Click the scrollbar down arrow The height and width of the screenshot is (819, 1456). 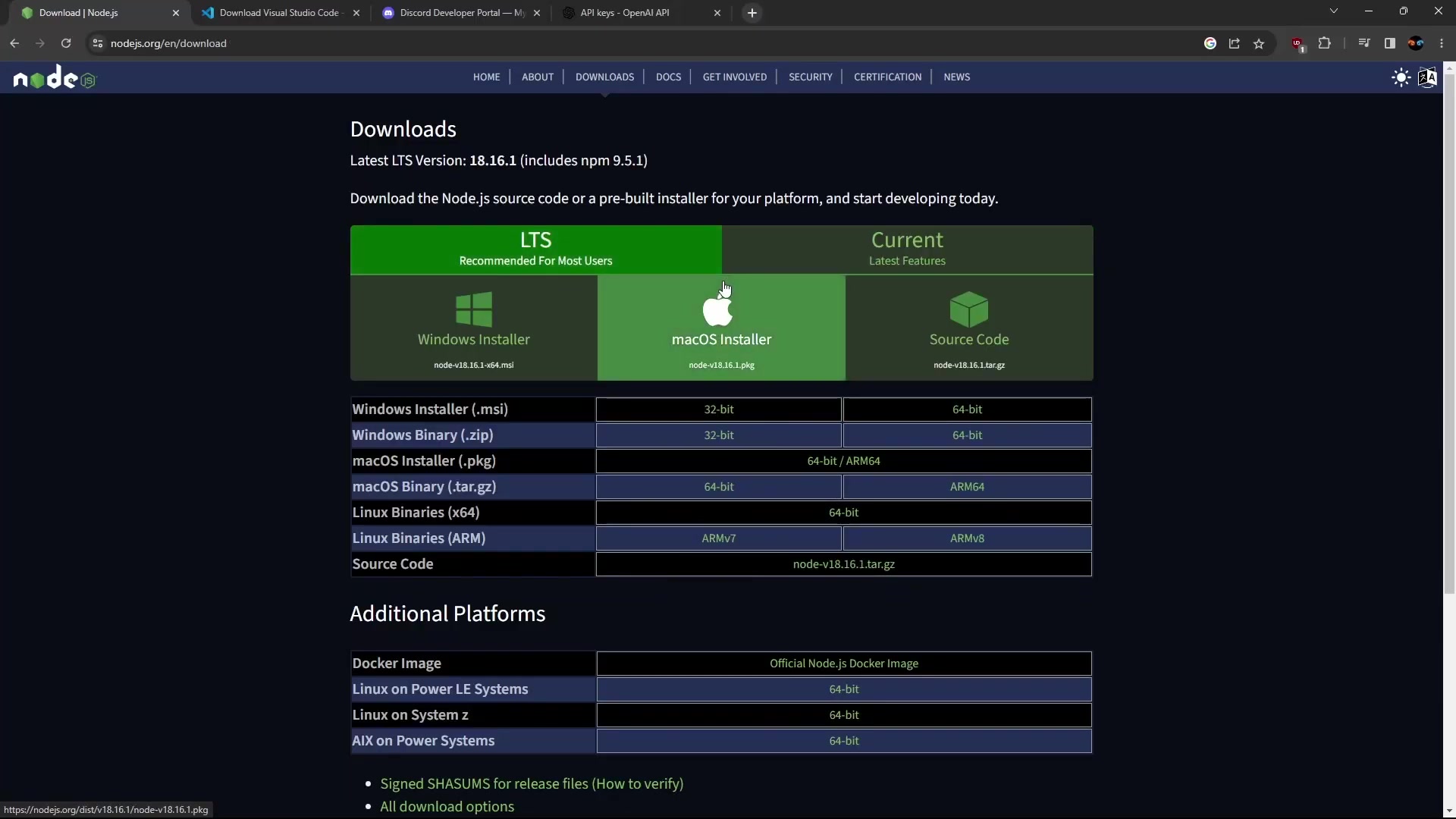1449,812
